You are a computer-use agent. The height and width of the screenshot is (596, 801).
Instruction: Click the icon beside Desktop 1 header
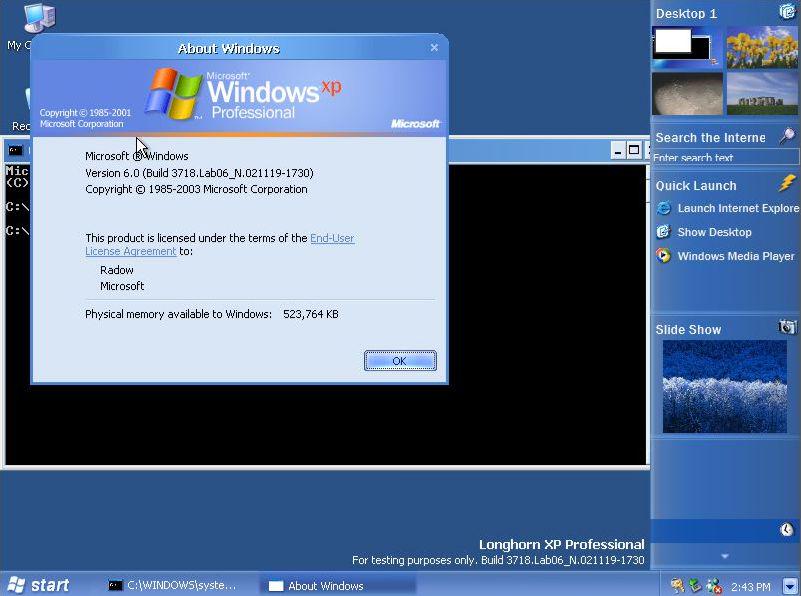(x=788, y=12)
